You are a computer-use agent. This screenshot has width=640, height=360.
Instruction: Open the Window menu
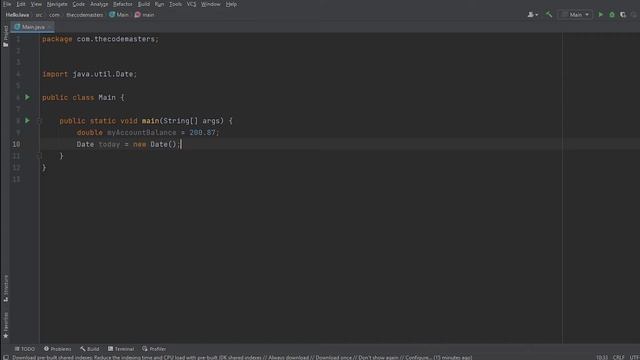tap(211, 4)
